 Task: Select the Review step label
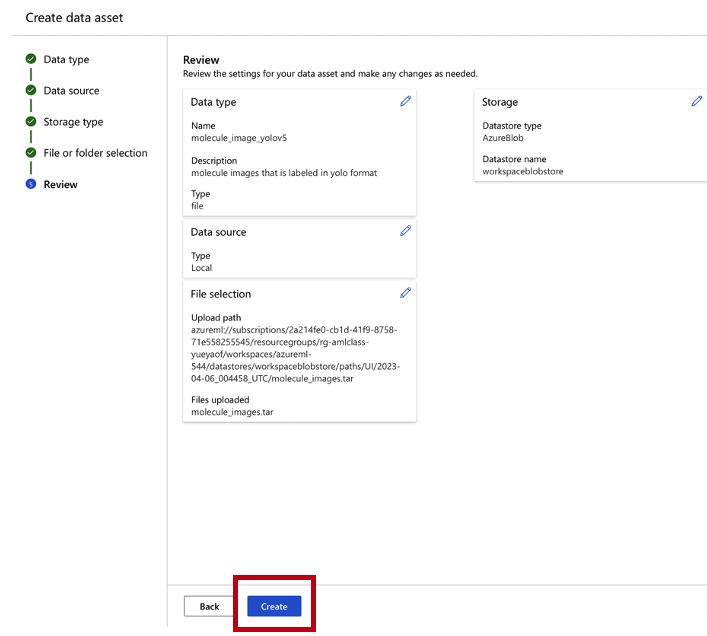coord(60,184)
